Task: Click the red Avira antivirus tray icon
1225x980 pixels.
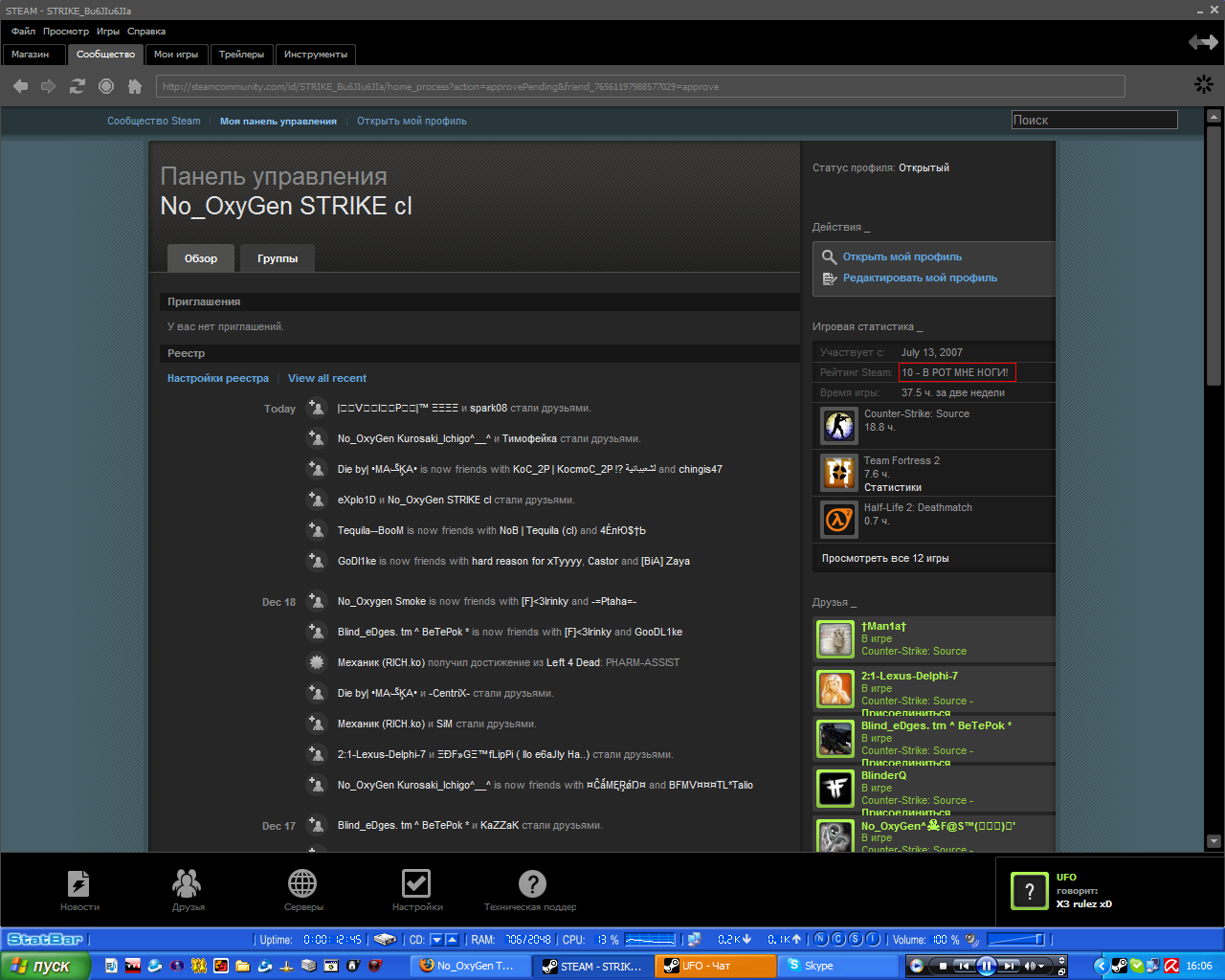Action: coord(1170,966)
